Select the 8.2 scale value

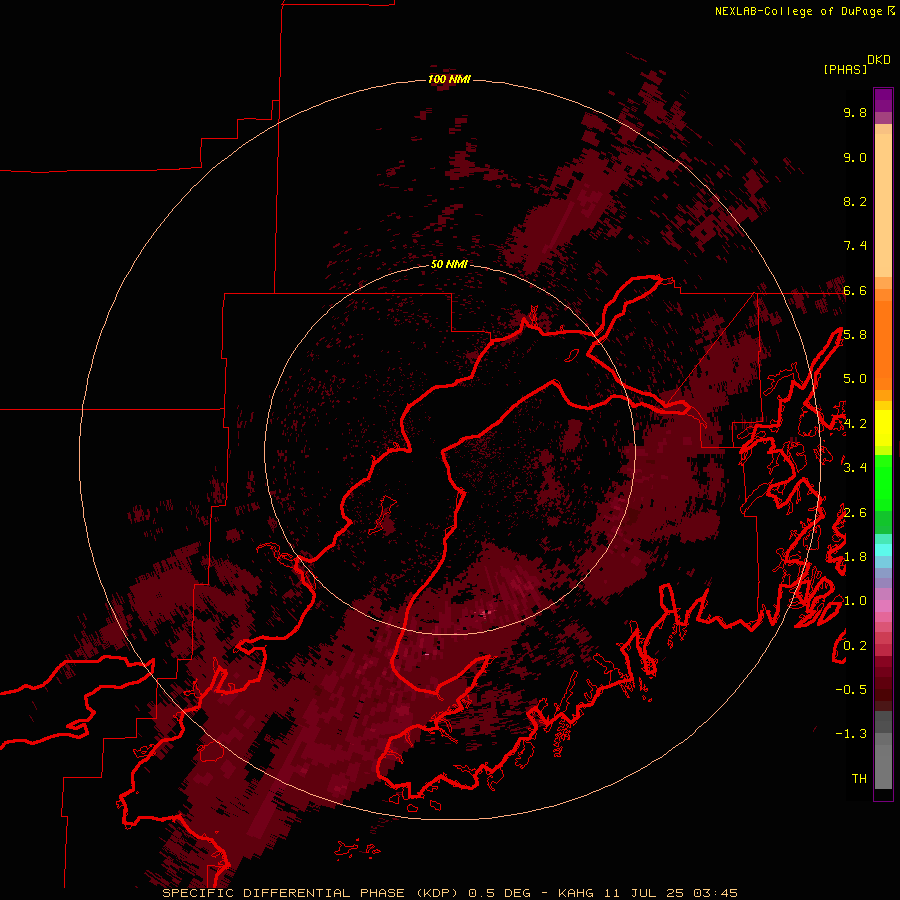point(855,201)
